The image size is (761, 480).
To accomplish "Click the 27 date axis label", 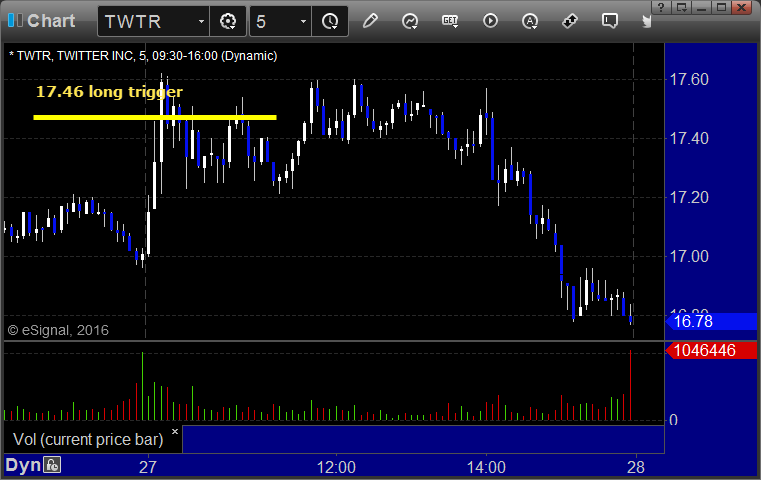I will [x=148, y=467].
